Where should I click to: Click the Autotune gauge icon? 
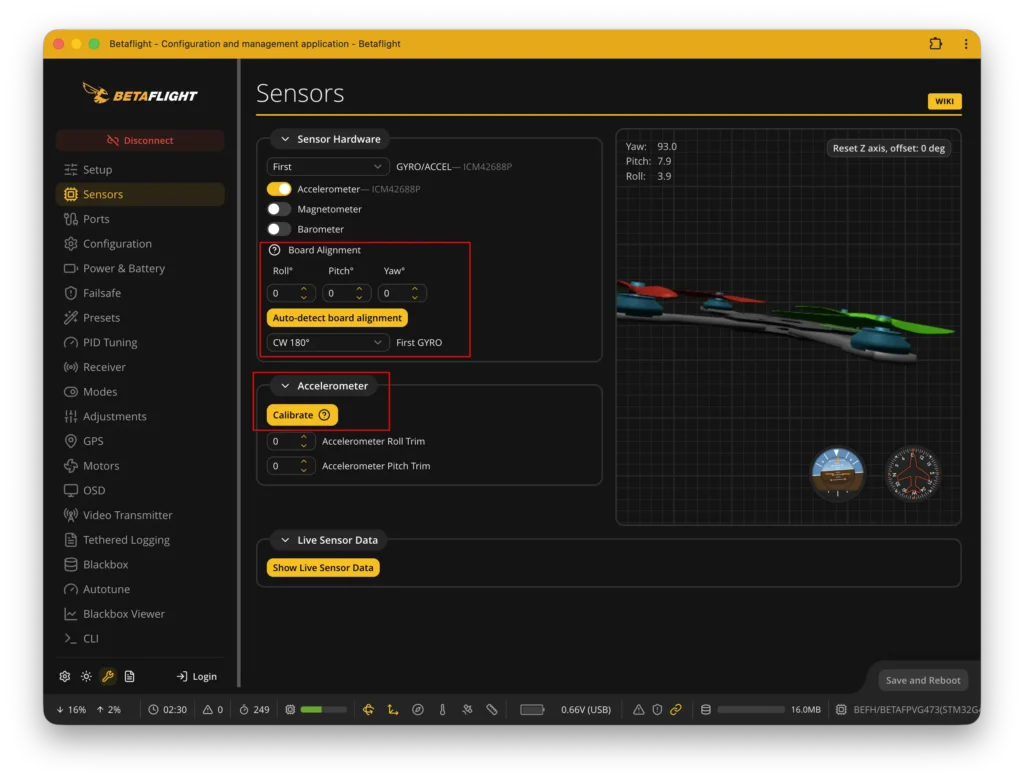click(71, 590)
